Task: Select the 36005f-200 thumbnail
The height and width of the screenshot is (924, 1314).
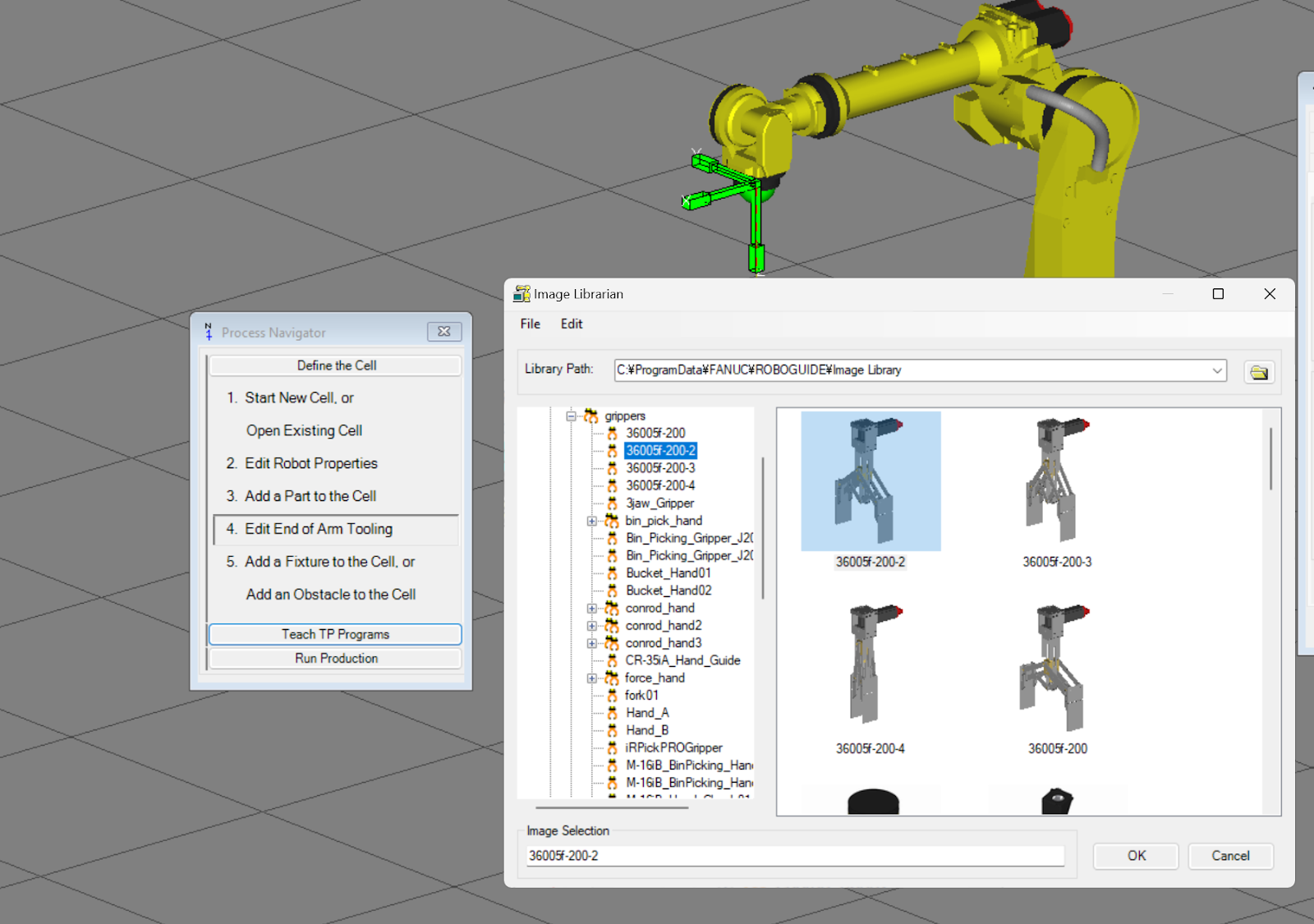Action: (x=1057, y=667)
